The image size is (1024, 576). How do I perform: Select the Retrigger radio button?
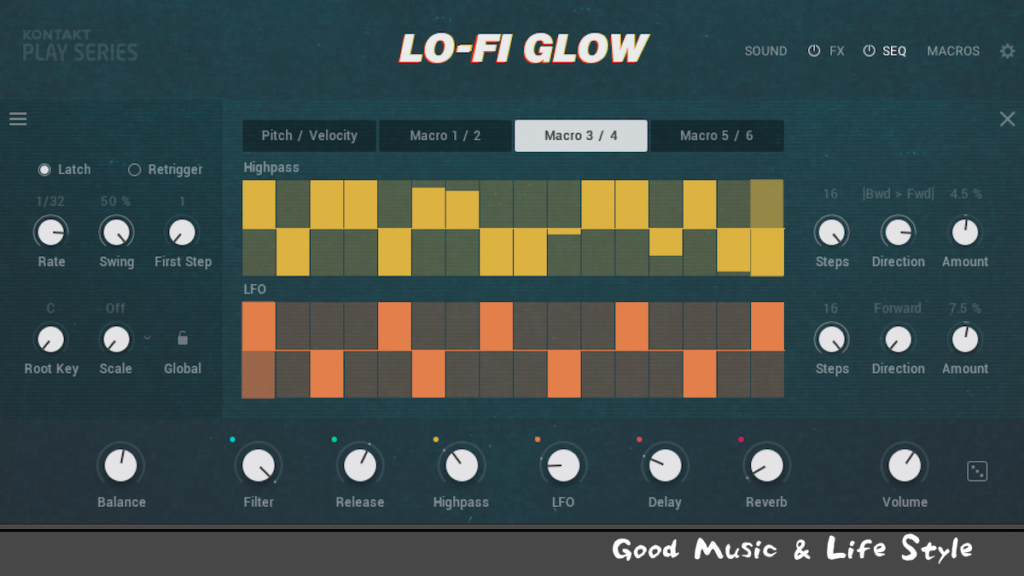pyautogui.click(x=134, y=170)
